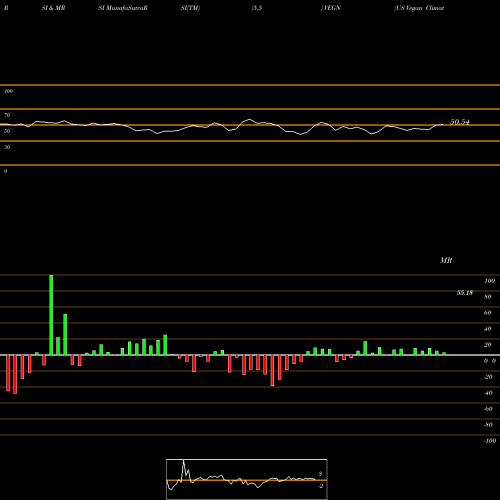Open the mini overview chart thumbnail
Image resolution: width=500 pixels, height=500 pixels.
point(247,479)
